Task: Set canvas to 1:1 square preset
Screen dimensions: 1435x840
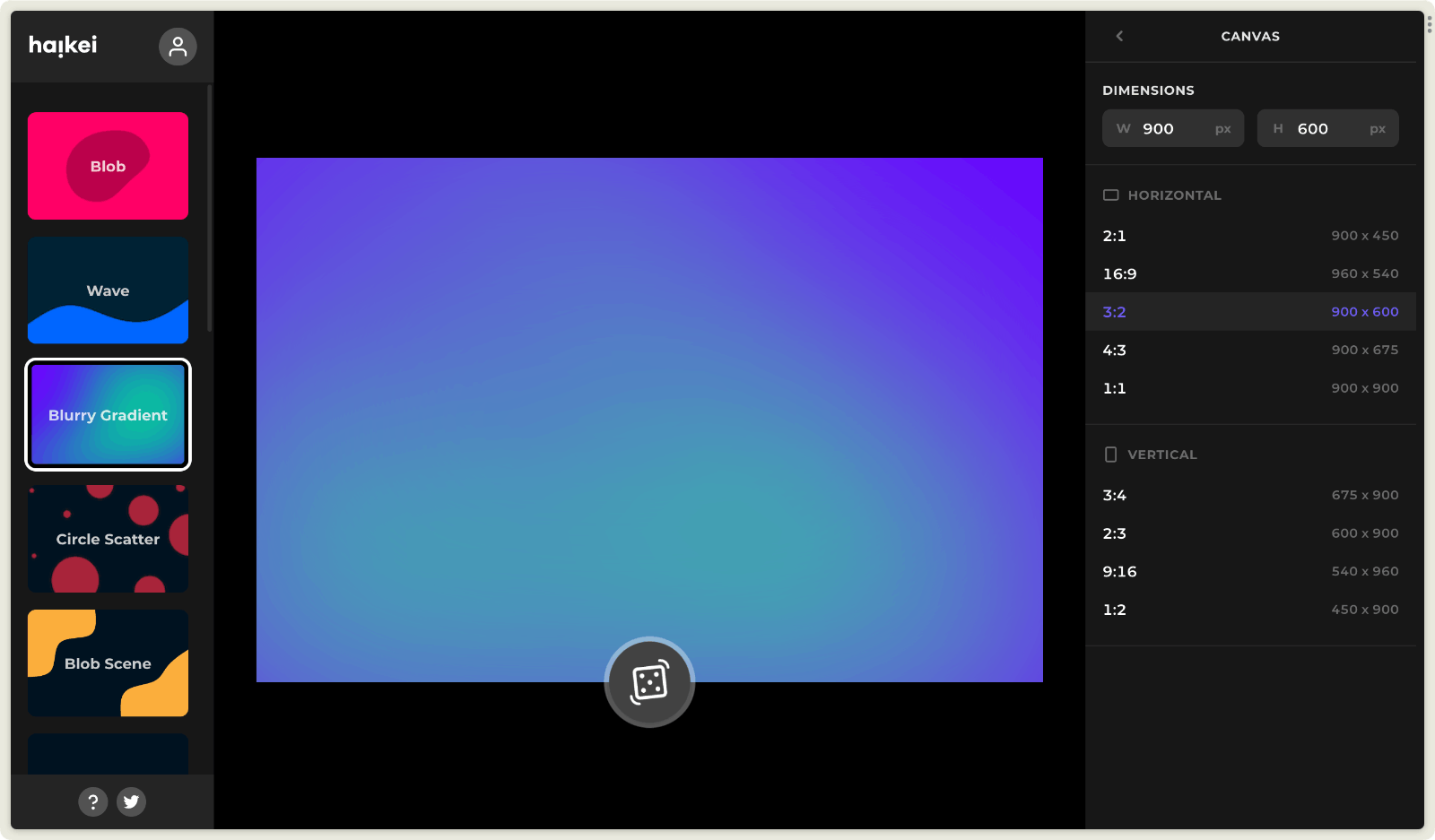Action: 1250,388
